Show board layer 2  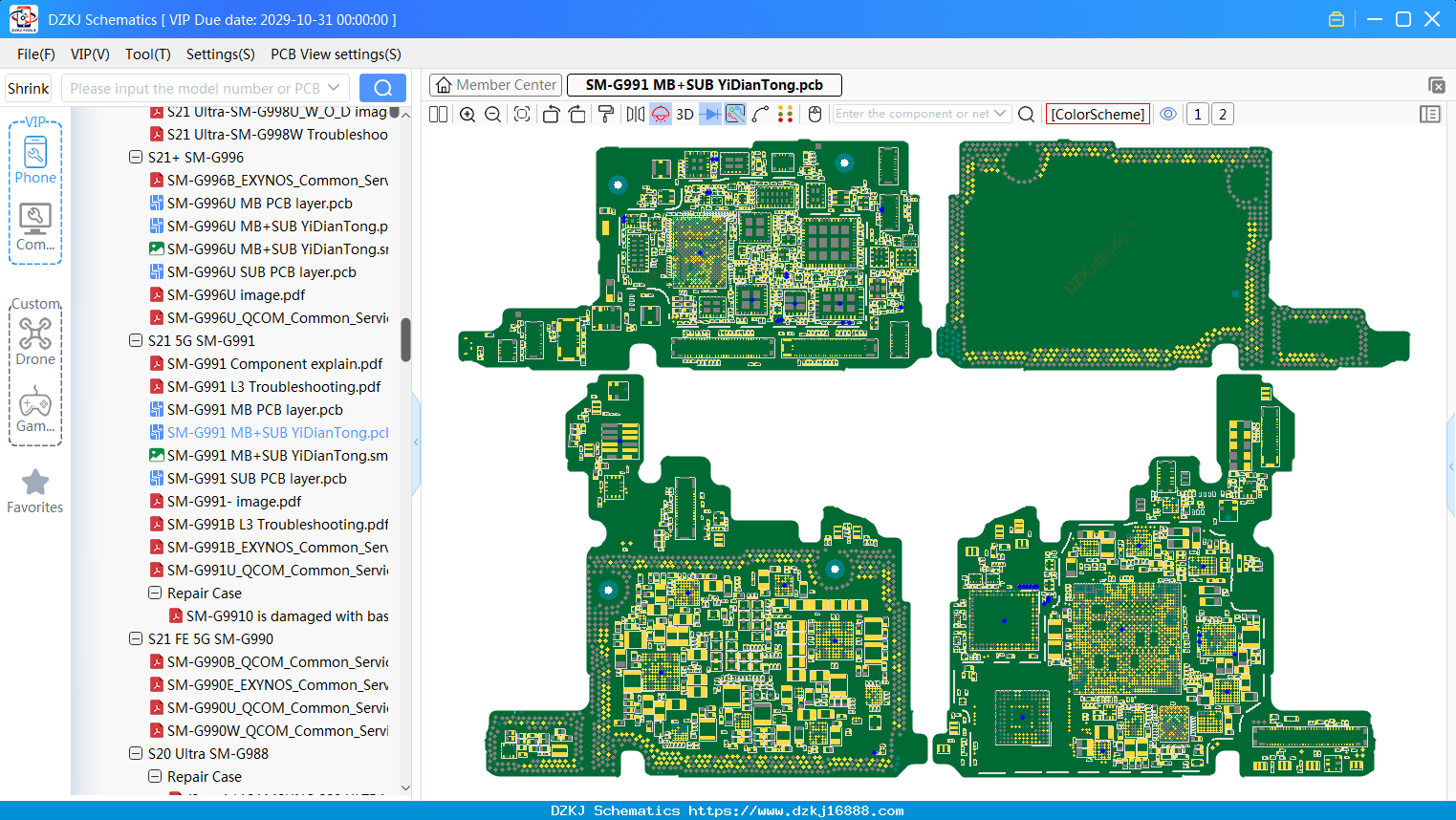pyautogui.click(x=1223, y=115)
